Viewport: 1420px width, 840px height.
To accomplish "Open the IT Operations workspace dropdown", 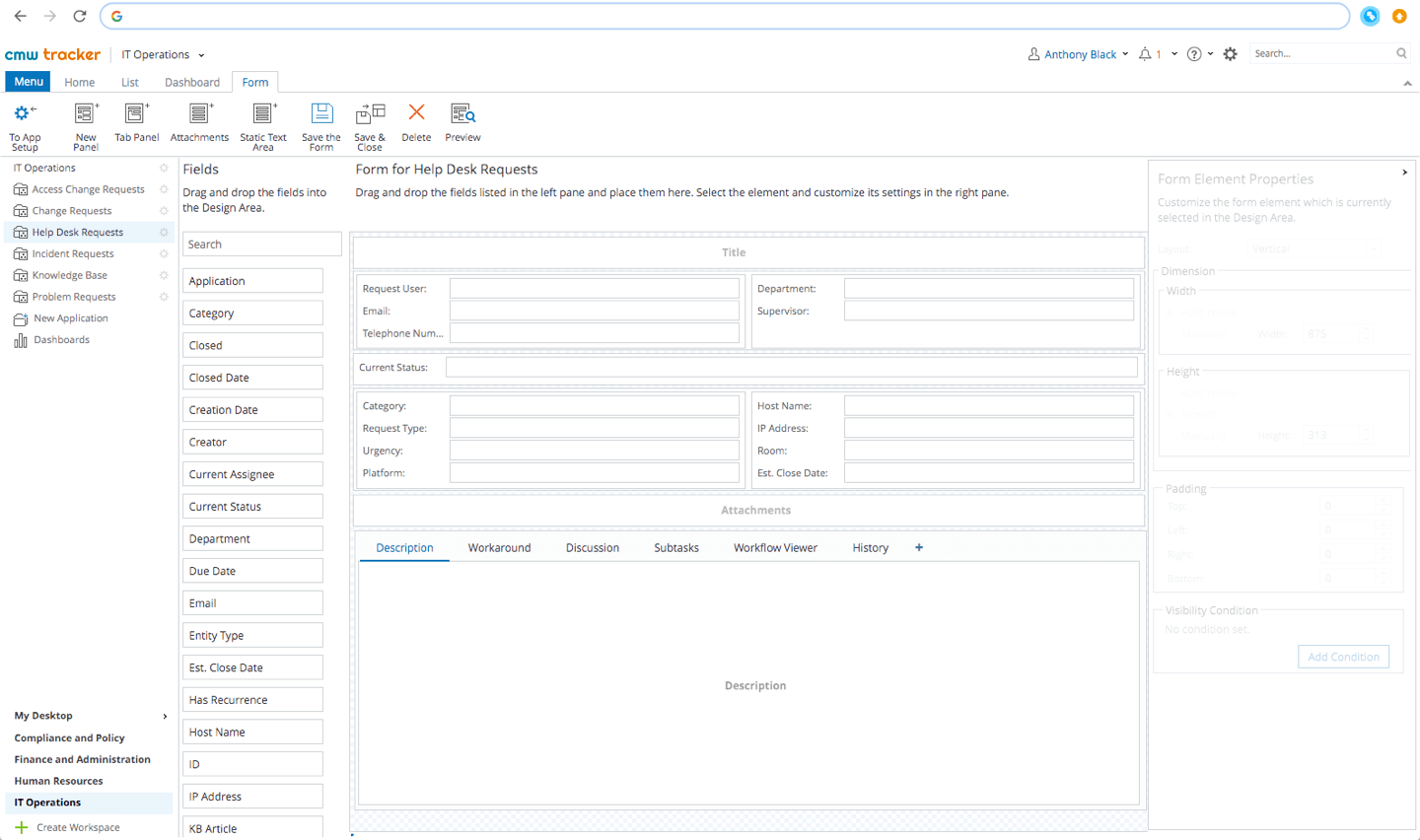I will (163, 54).
